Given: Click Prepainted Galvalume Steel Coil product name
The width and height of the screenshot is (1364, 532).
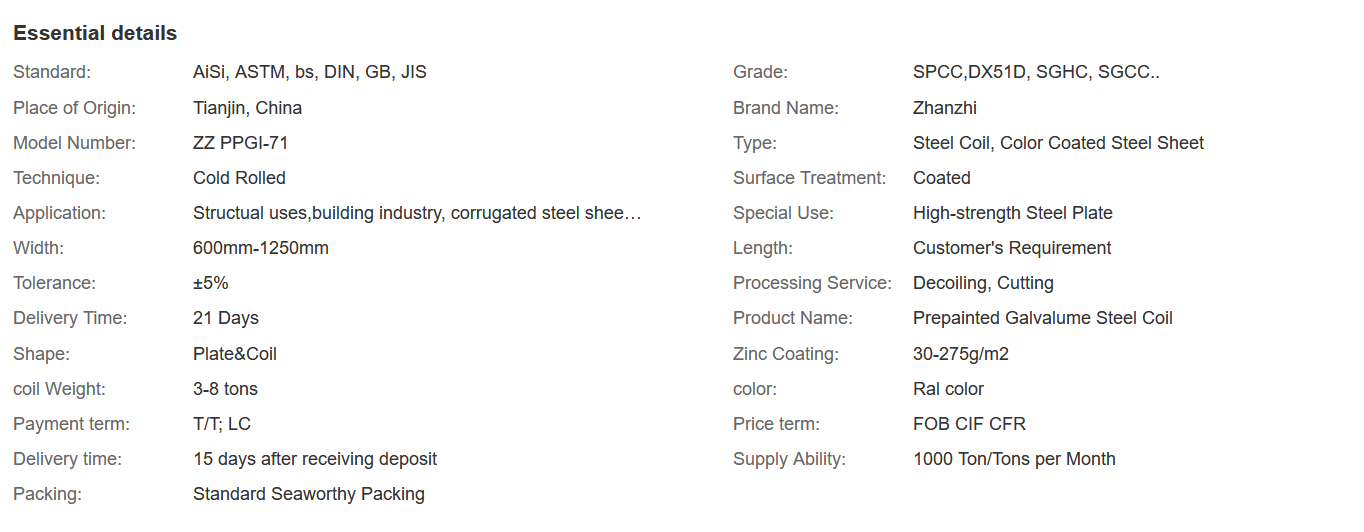Looking at the screenshot, I should tap(1042, 318).
